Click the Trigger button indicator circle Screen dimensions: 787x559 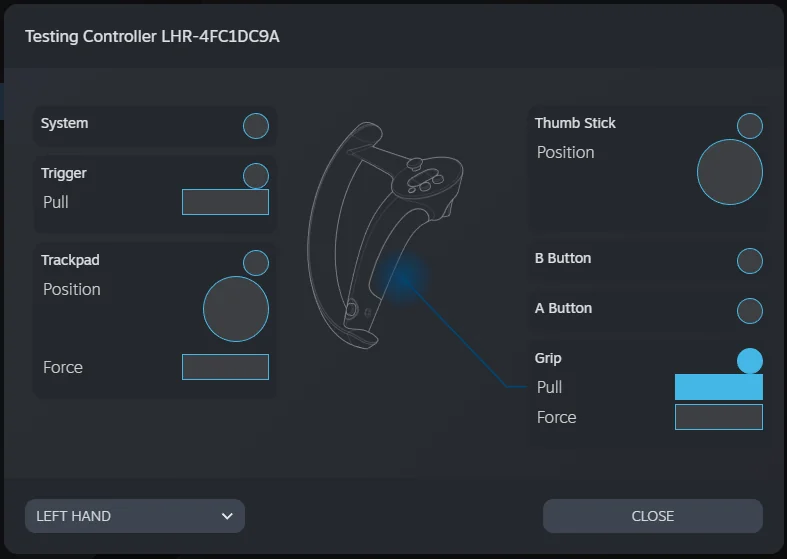point(256,176)
